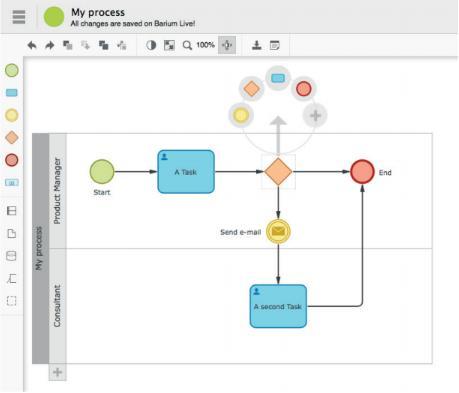Screen dimensions: 459x393
Task: Toggle the highlighted pan/move tool button
Action: tap(227, 45)
